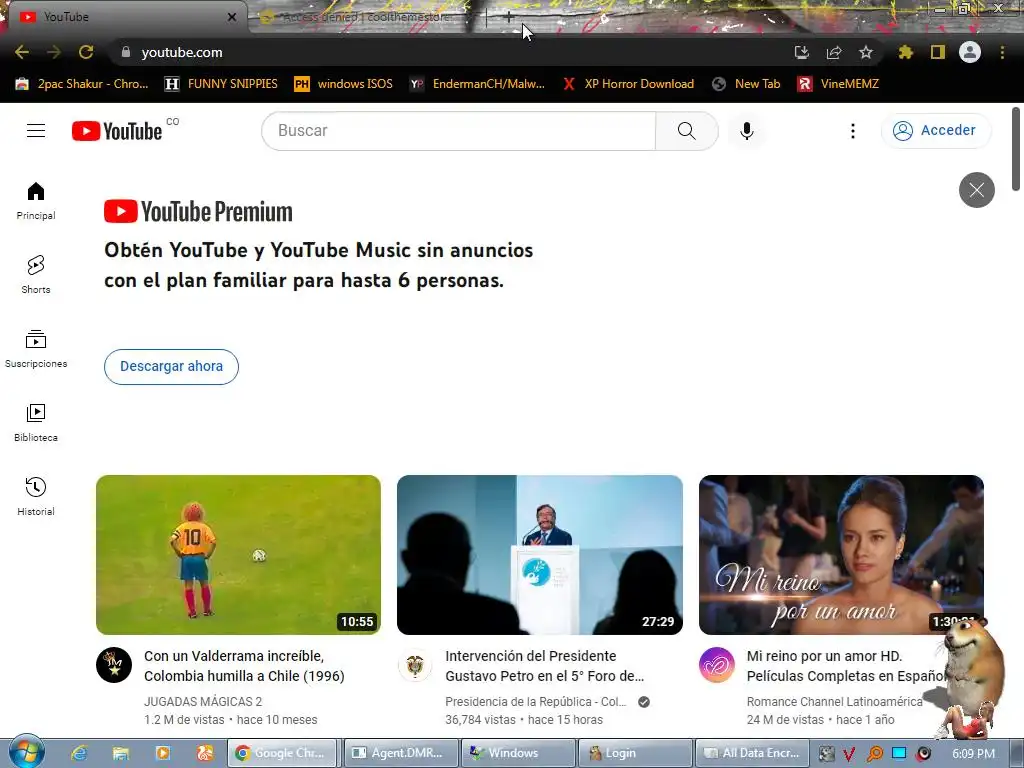Viewport: 1024px width, 768px height.
Task: Click the Acceder sign-in button
Action: point(935,131)
